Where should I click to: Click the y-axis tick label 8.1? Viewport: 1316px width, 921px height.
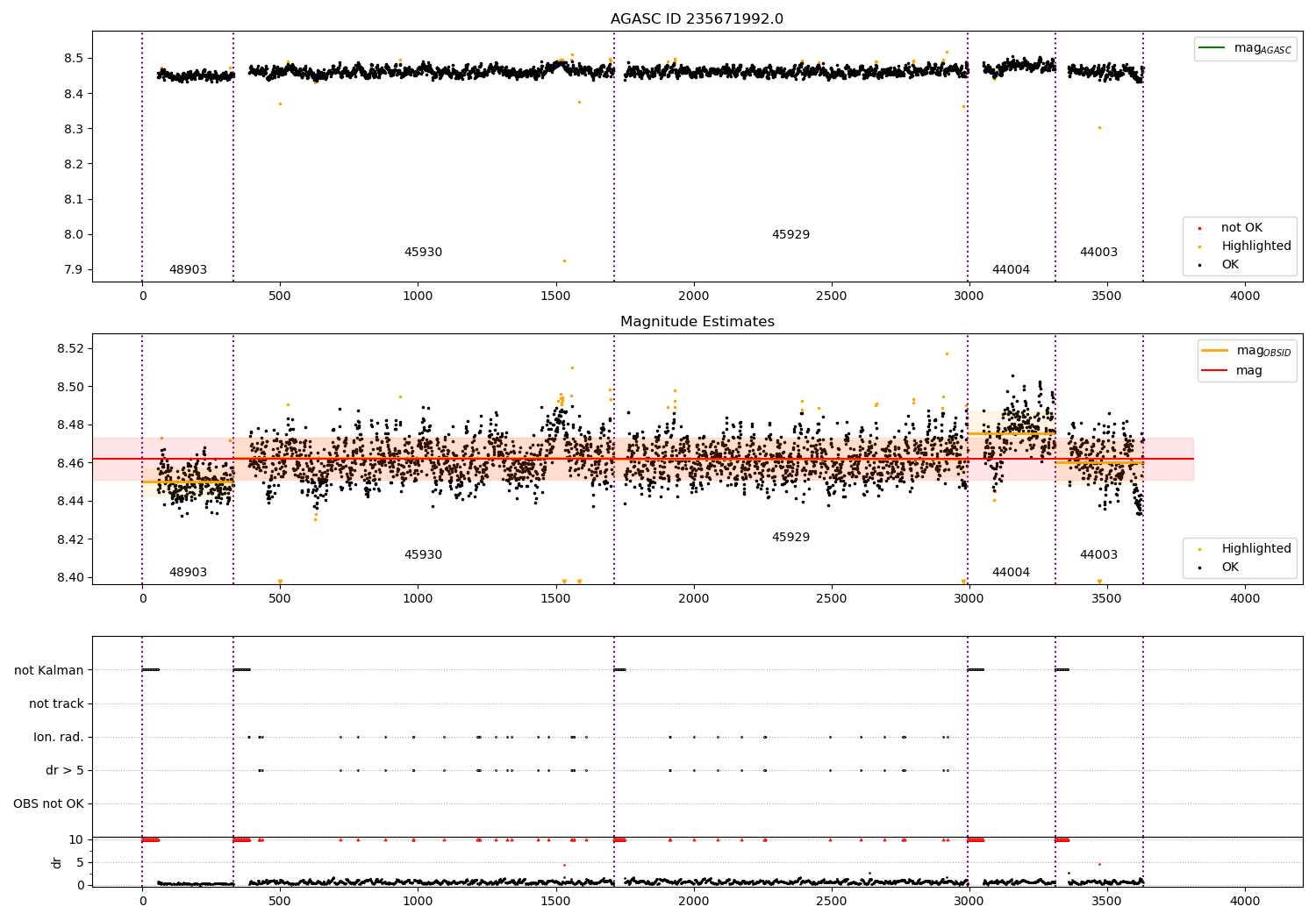click(x=74, y=199)
